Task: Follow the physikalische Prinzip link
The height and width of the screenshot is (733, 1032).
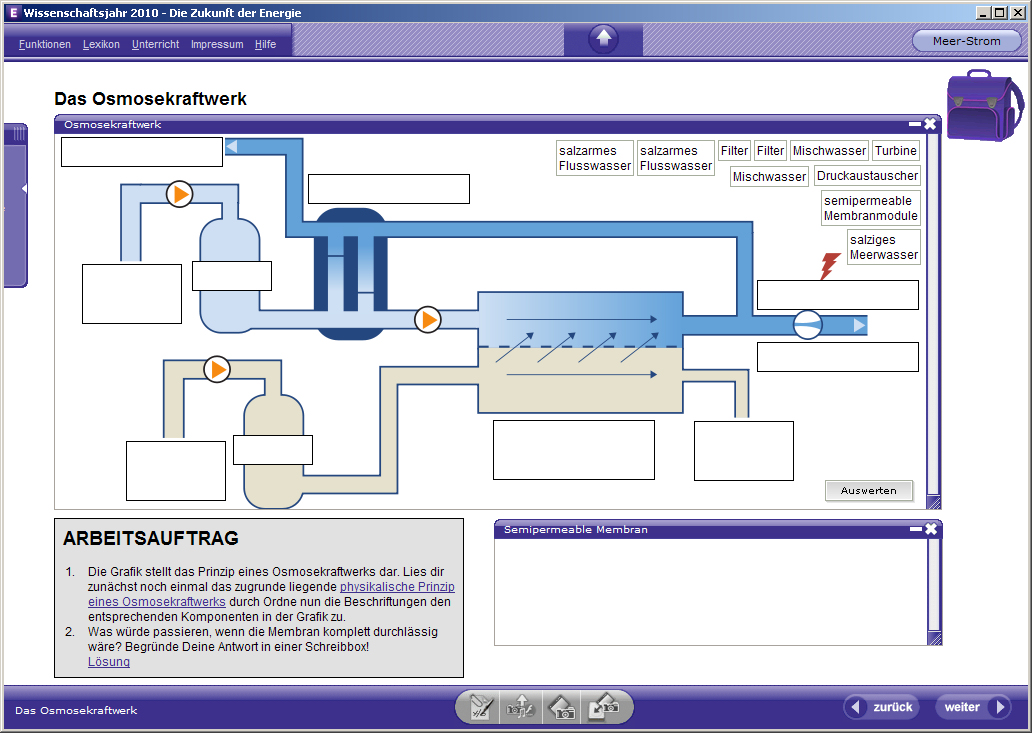Action: tap(397, 586)
